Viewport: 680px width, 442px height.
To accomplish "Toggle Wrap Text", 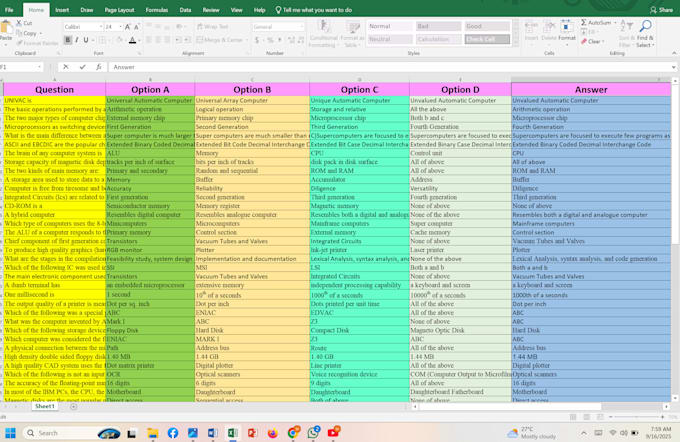I will click(x=212, y=27).
